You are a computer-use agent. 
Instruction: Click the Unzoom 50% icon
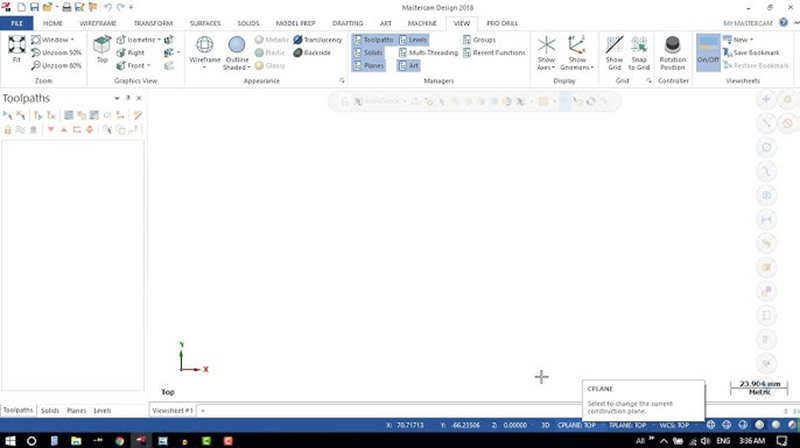point(56,52)
